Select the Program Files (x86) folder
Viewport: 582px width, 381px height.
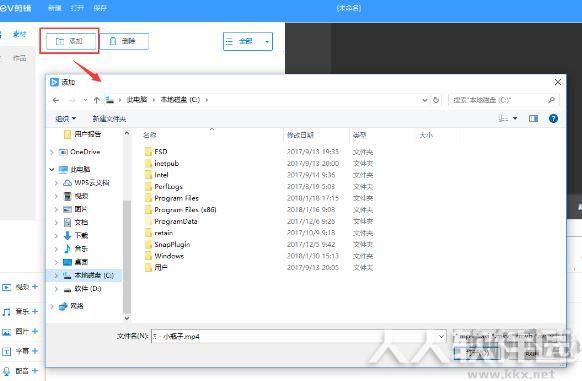[185, 209]
